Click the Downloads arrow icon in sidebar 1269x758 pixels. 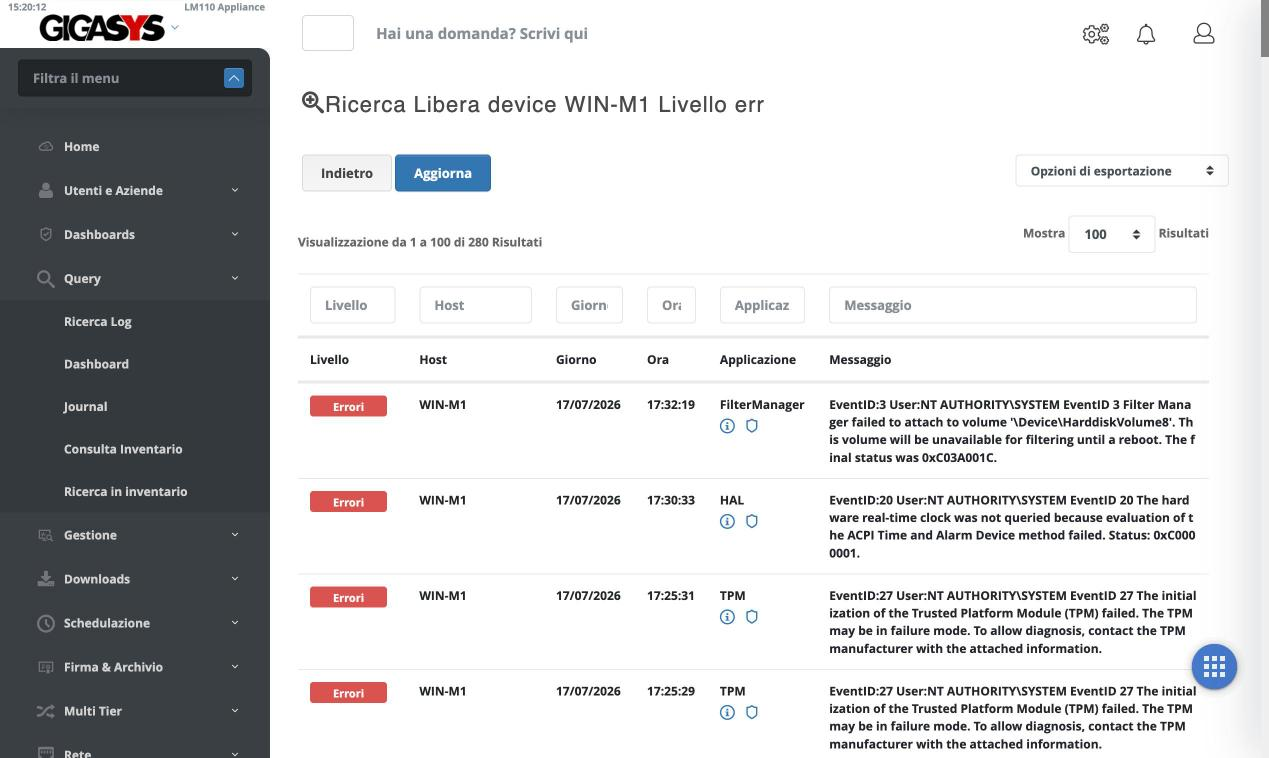(x=45, y=579)
